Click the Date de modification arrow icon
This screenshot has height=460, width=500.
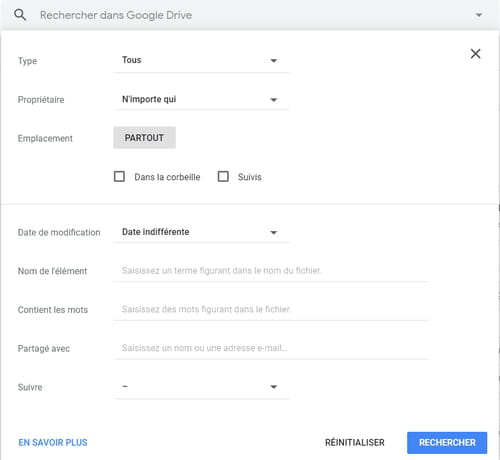tap(274, 232)
